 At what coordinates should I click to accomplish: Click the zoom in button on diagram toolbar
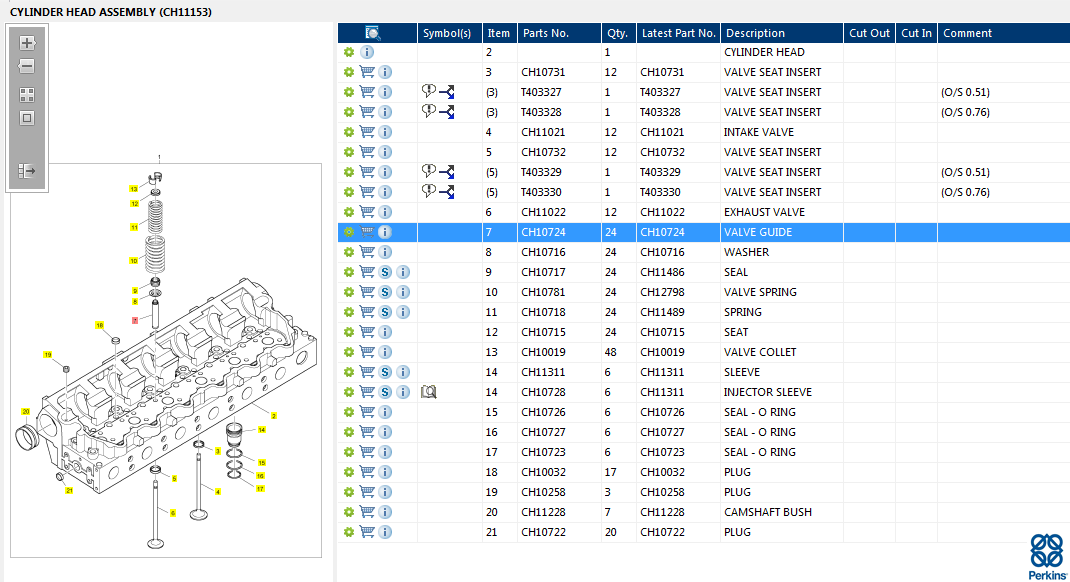[x=27, y=43]
